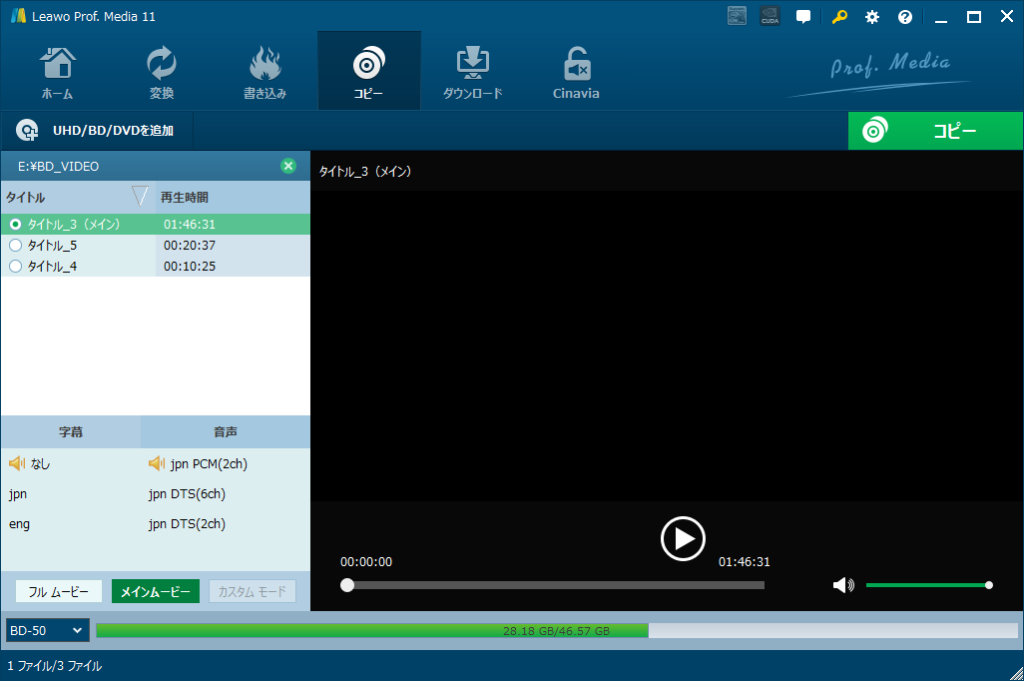Maximize the Leawo window
Image resolution: width=1024 pixels, height=681 pixels.
(974, 17)
